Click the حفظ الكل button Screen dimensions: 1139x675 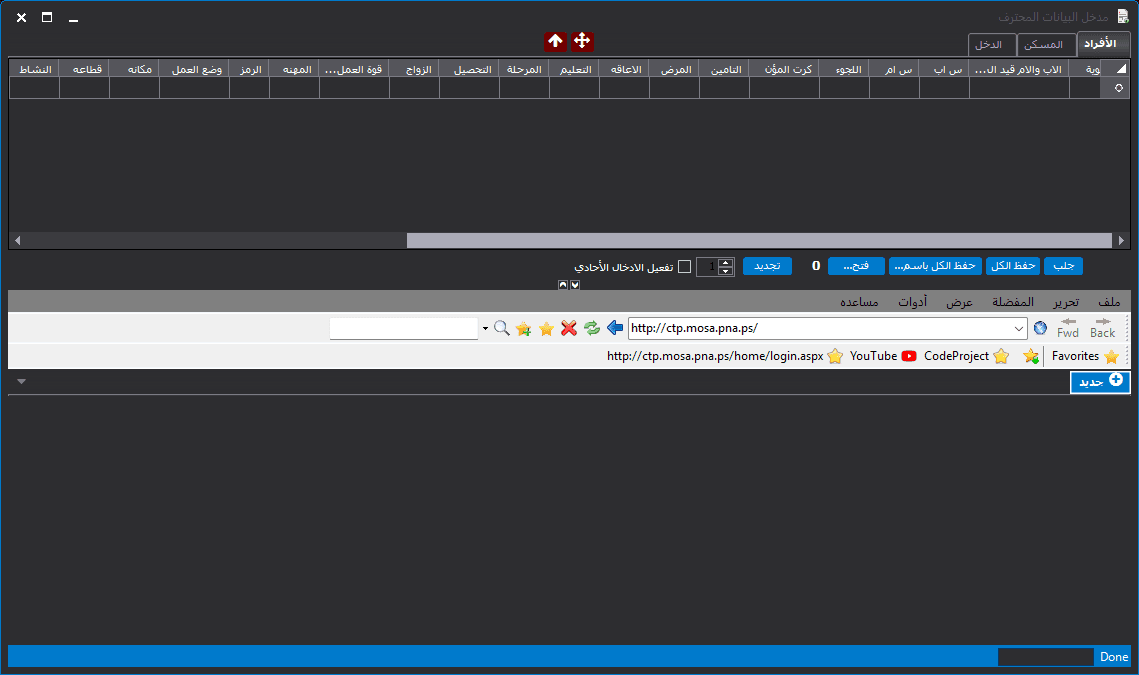pos(1013,266)
